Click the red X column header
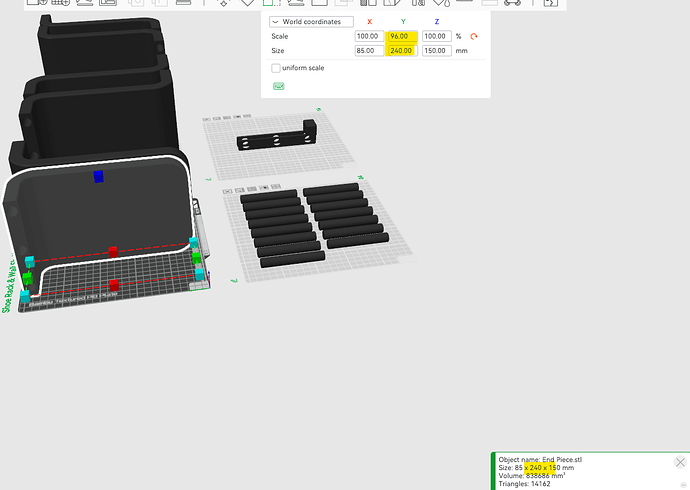This screenshot has width=690, height=490. tap(370, 22)
